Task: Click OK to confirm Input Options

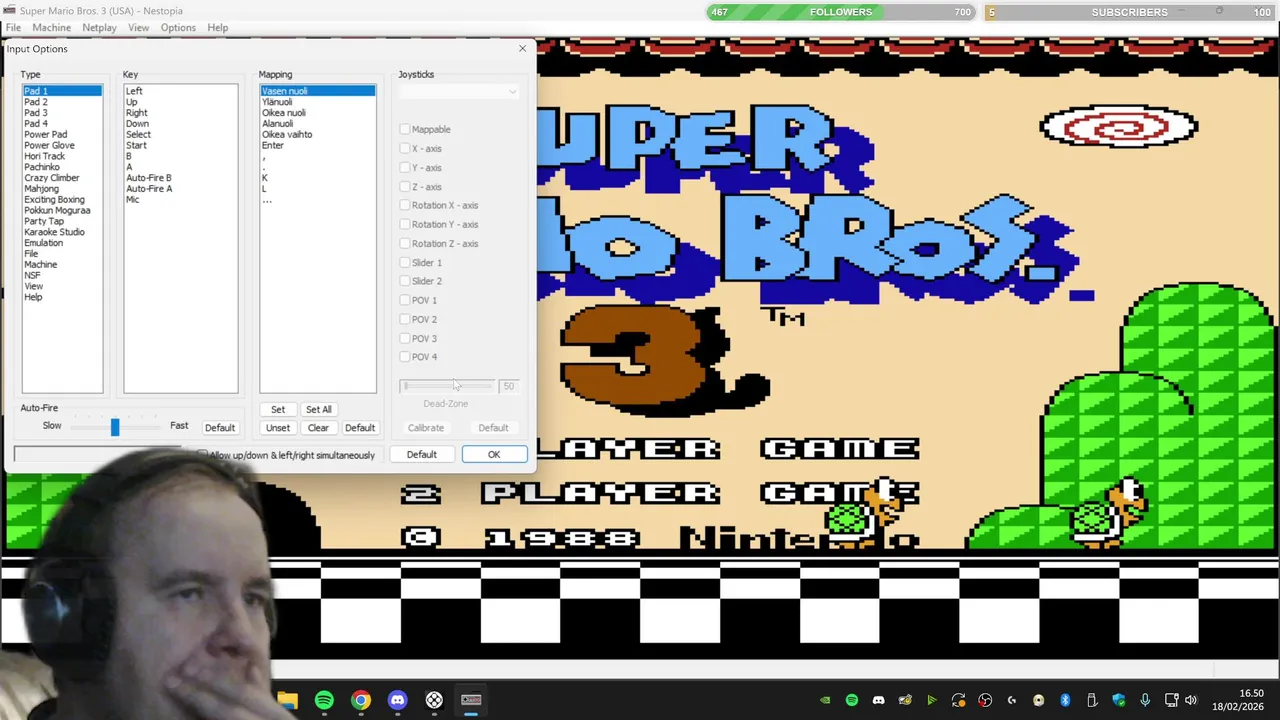Action: pos(494,454)
